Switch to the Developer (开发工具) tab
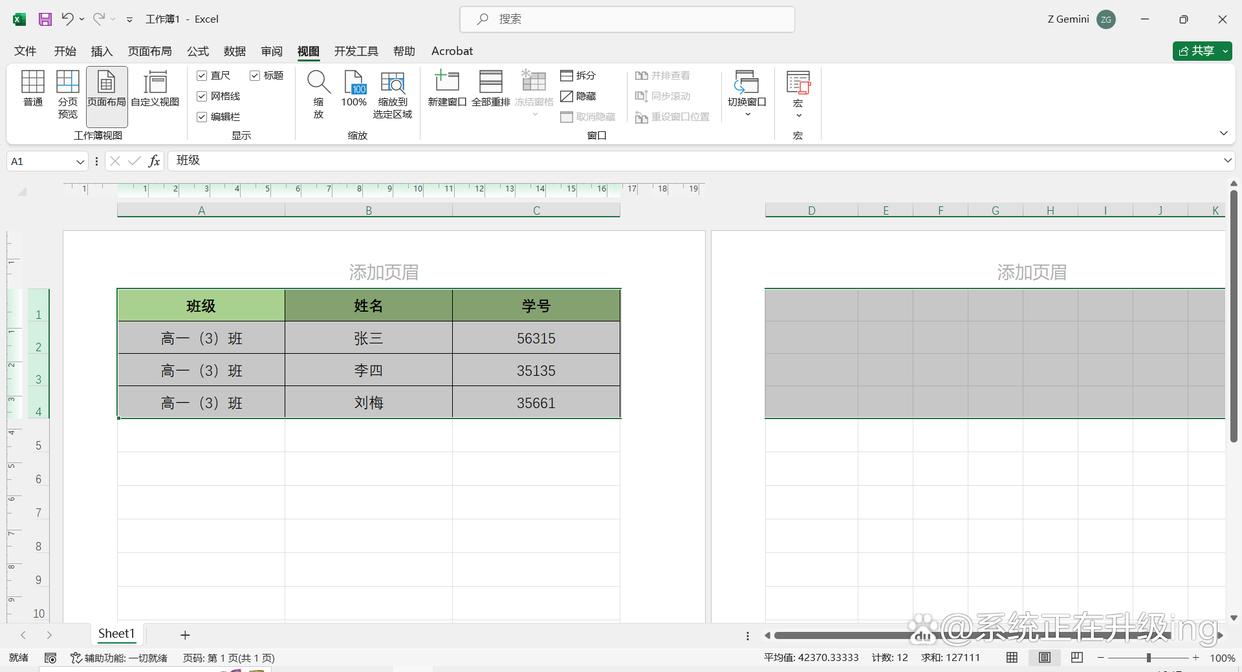Screen dimensions: 1242x672 (356, 51)
